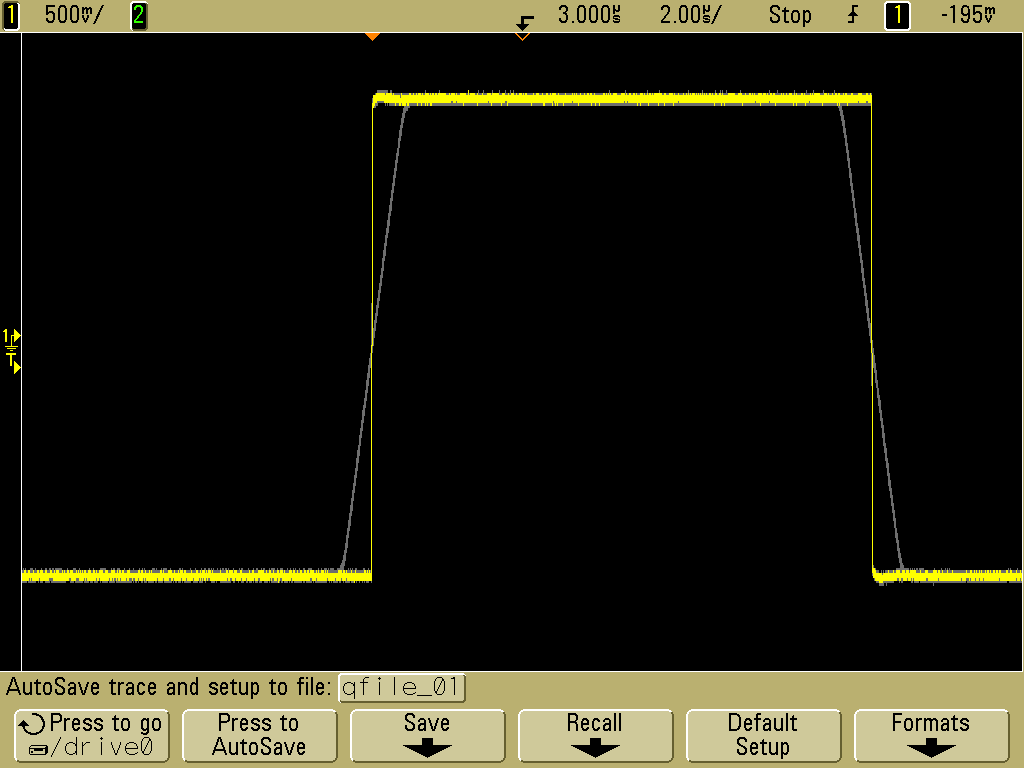Image resolution: width=1024 pixels, height=768 pixels.
Task: Click the trigger level T marker on left edge
Action: 13,364
